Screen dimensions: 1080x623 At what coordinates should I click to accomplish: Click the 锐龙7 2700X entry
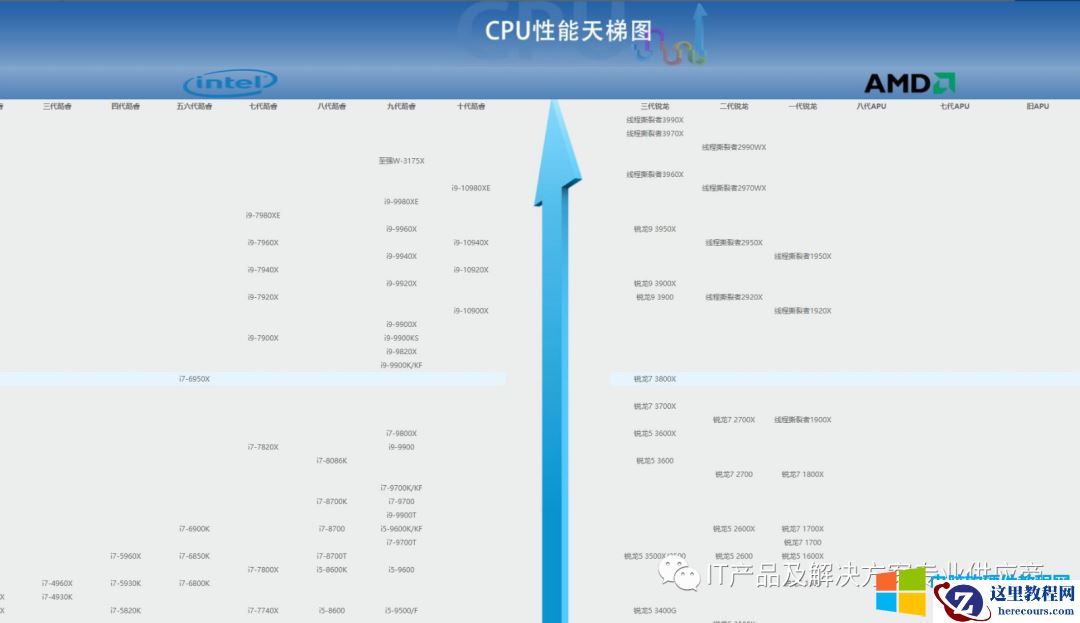click(x=734, y=420)
